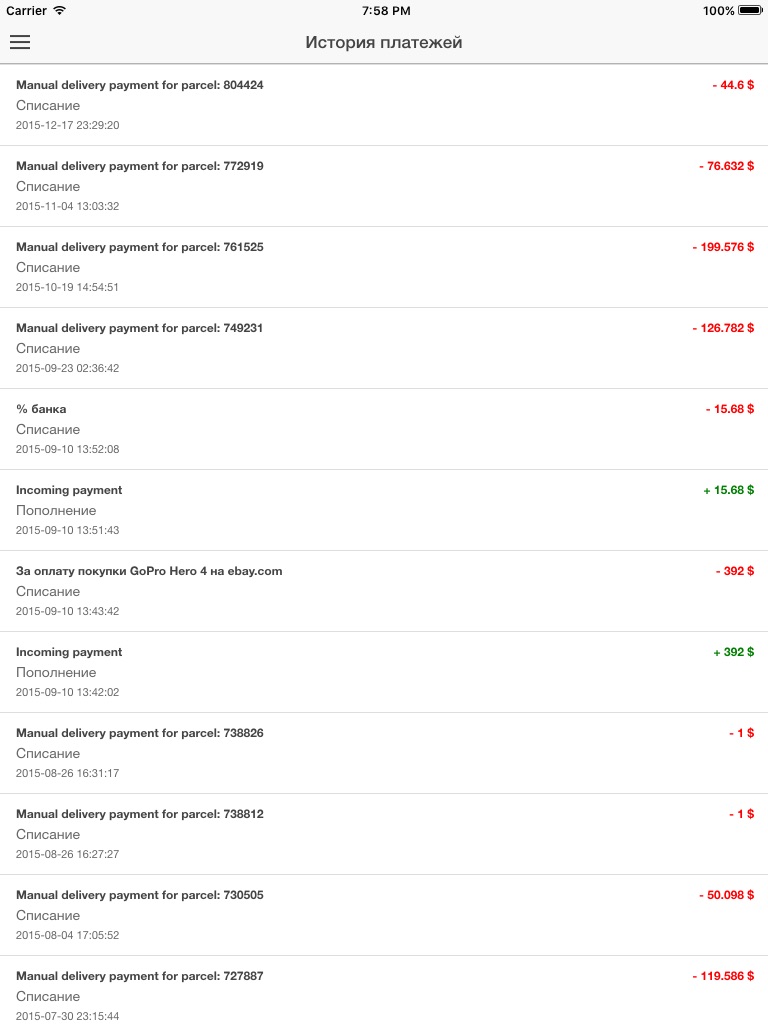Image resolution: width=768 pixels, height=1024 pixels.
Task: Open the hamburger menu
Action: point(20,42)
